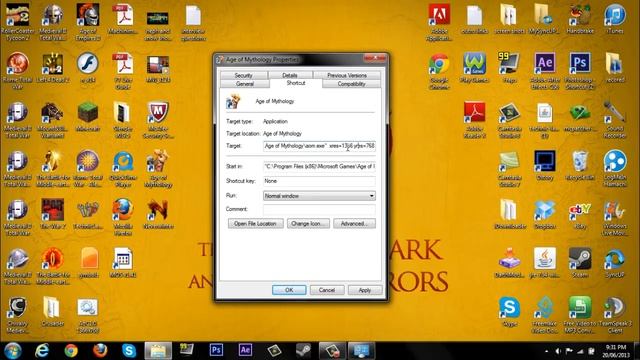Image resolution: width=640 pixels, height=360 pixels.
Task: Select the Flash file desktop icon
Action: pos(88,67)
